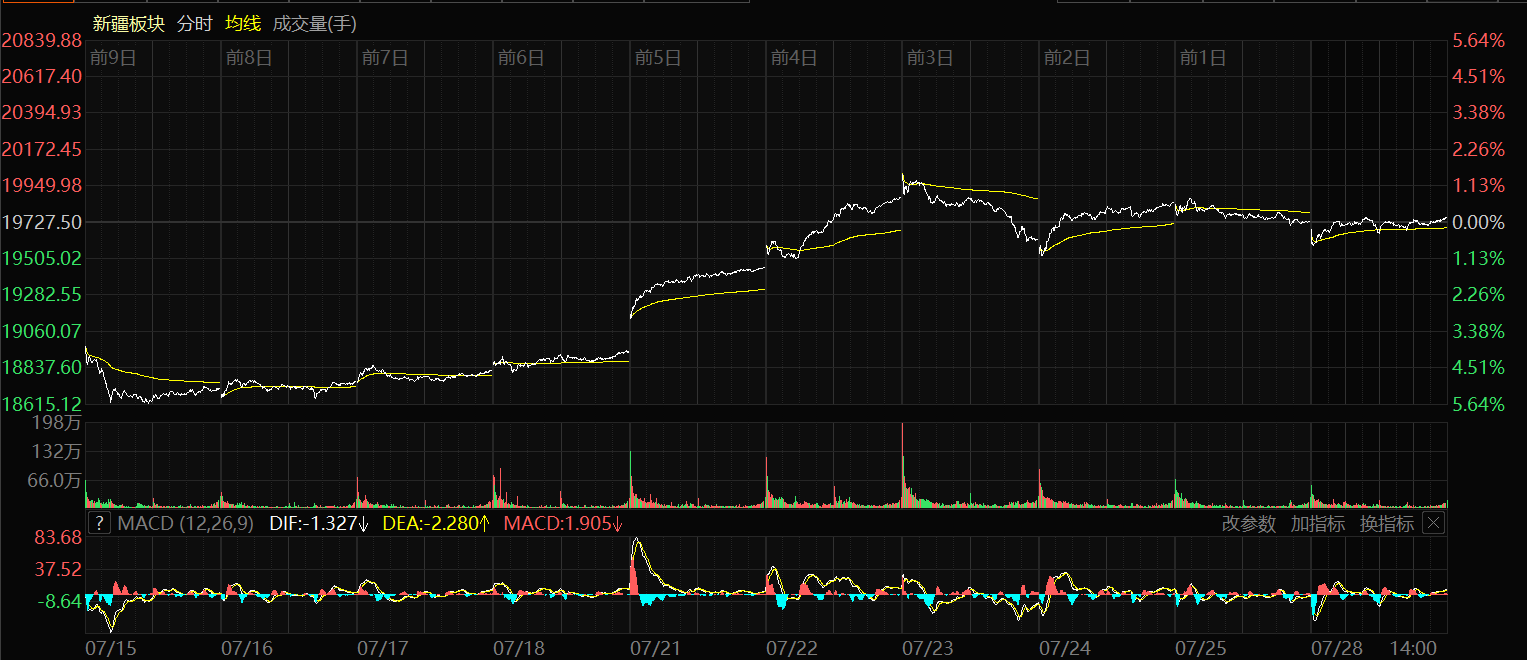Click the 07/21 date on time axis
The height and width of the screenshot is (660, 1527).
[655, 648]
